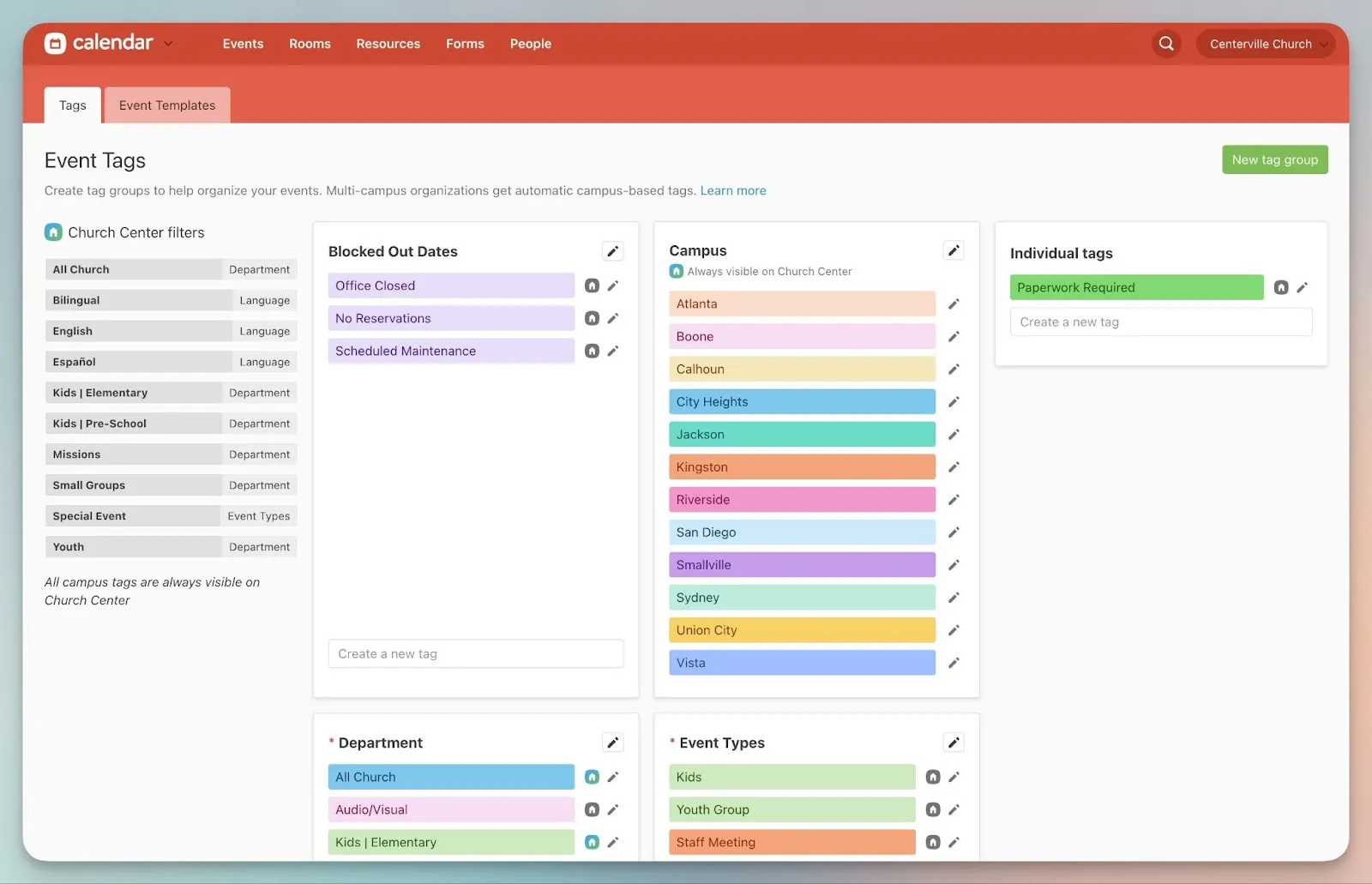Screen dimensions: 1372x884
Task: Toggle Church Center visibility for Office Closed
Action: [592, 286]
